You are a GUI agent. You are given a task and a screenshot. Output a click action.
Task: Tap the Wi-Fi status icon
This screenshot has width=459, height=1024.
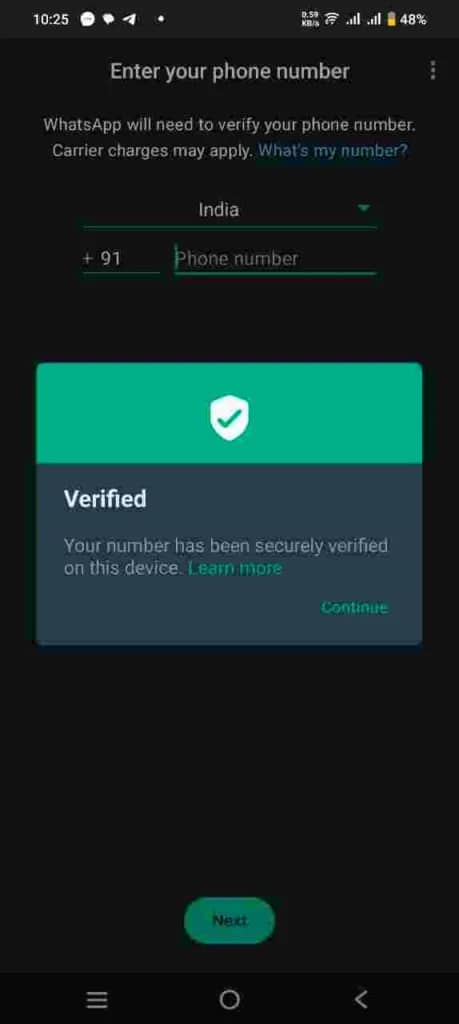332,19
